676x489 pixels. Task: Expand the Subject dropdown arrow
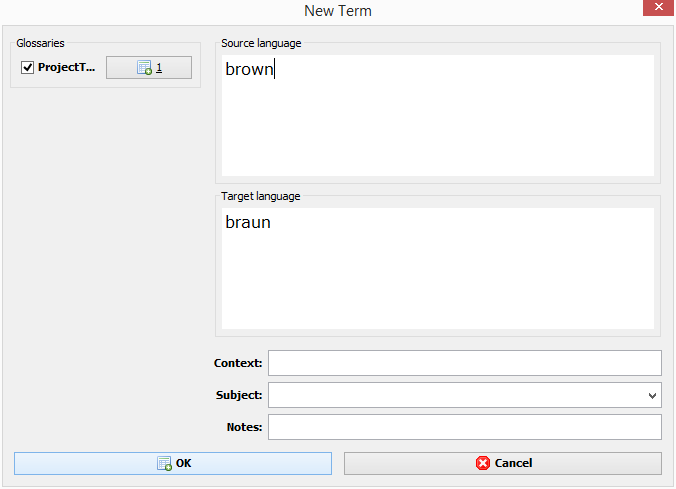click(653, 395)
